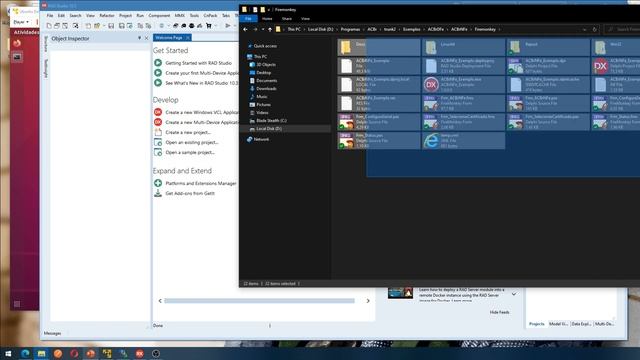Viewport: 640px width, 360px height.
Task: Select Network in Explorer navigation pane
Action: pyautogui.click(x=261, y=139)
